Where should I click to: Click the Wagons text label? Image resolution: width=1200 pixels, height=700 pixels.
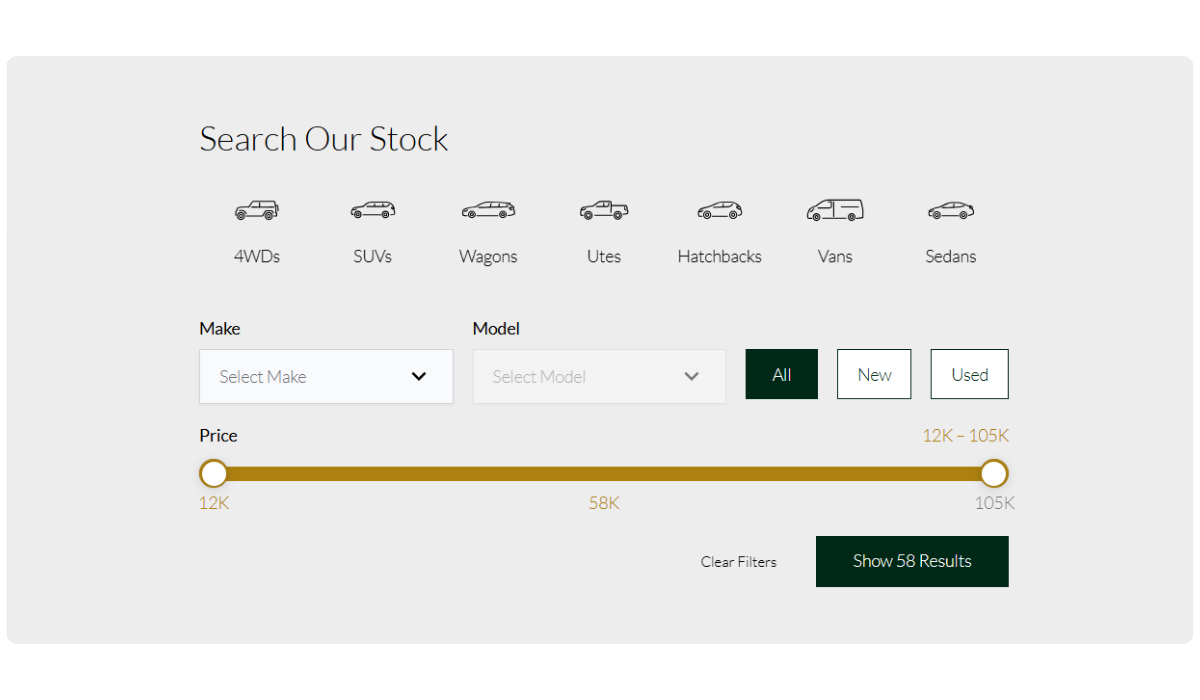(488, 257)
